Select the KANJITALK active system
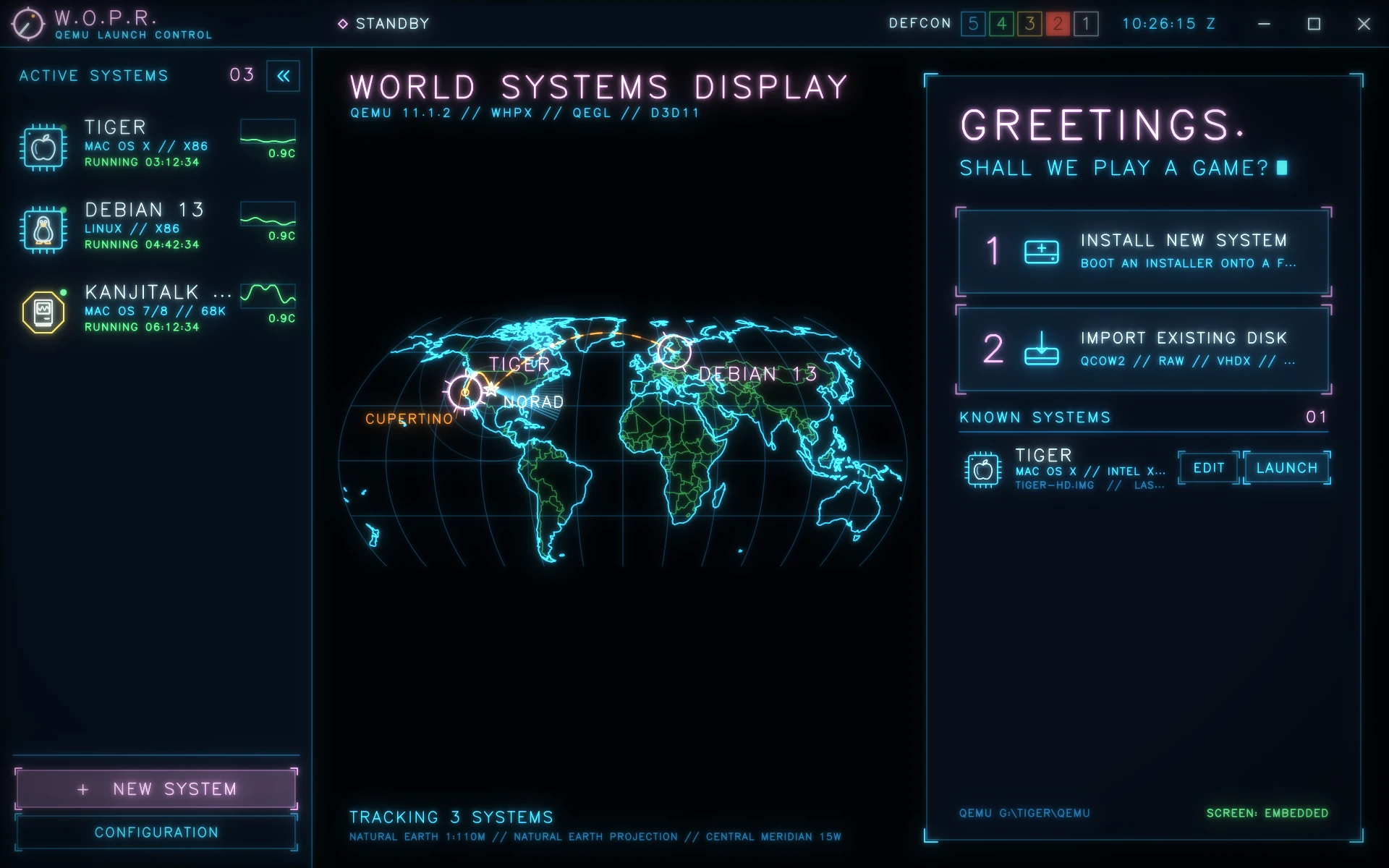 (x=156, y=310)
